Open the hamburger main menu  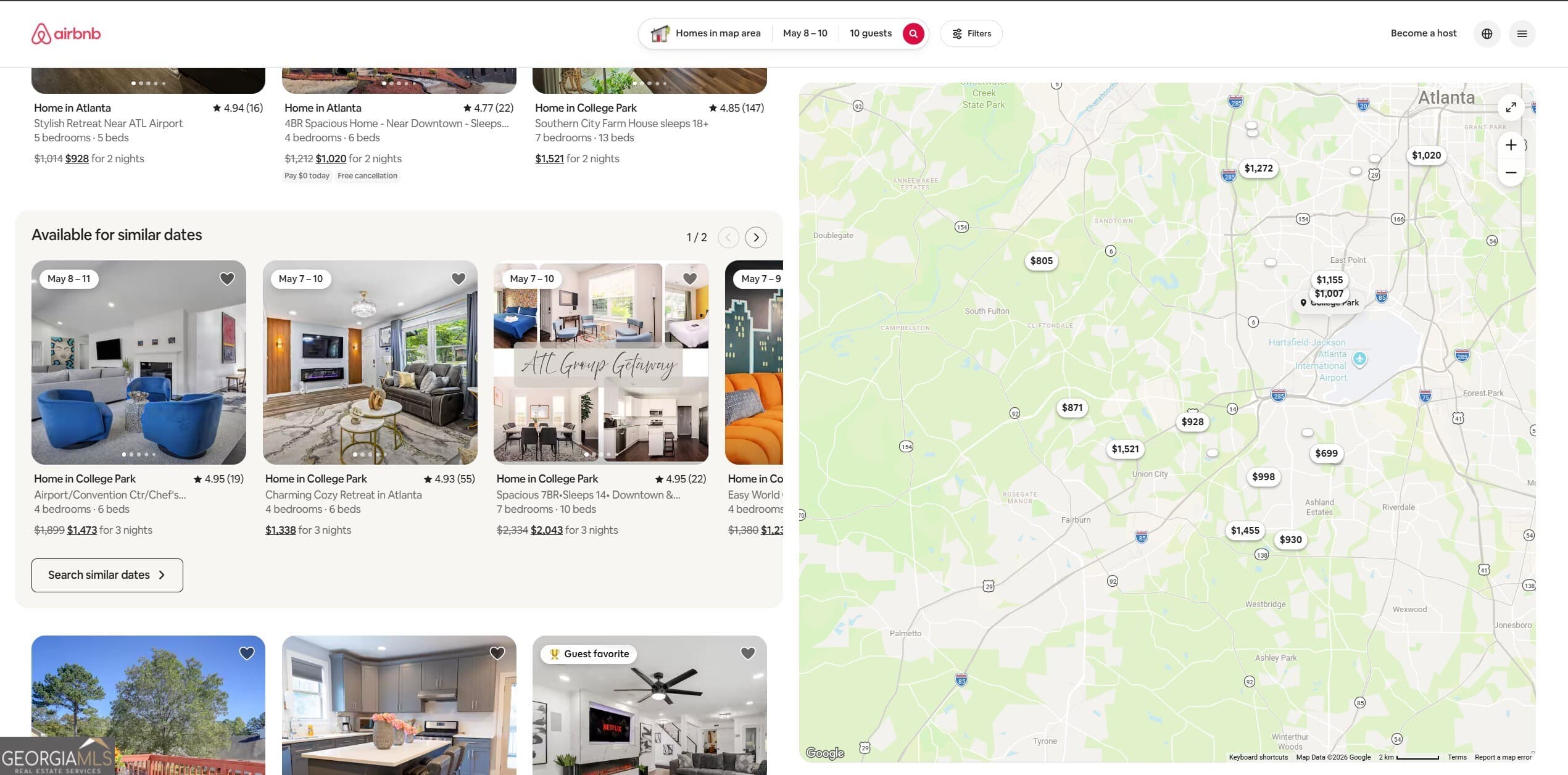[x=1522, y=33]
